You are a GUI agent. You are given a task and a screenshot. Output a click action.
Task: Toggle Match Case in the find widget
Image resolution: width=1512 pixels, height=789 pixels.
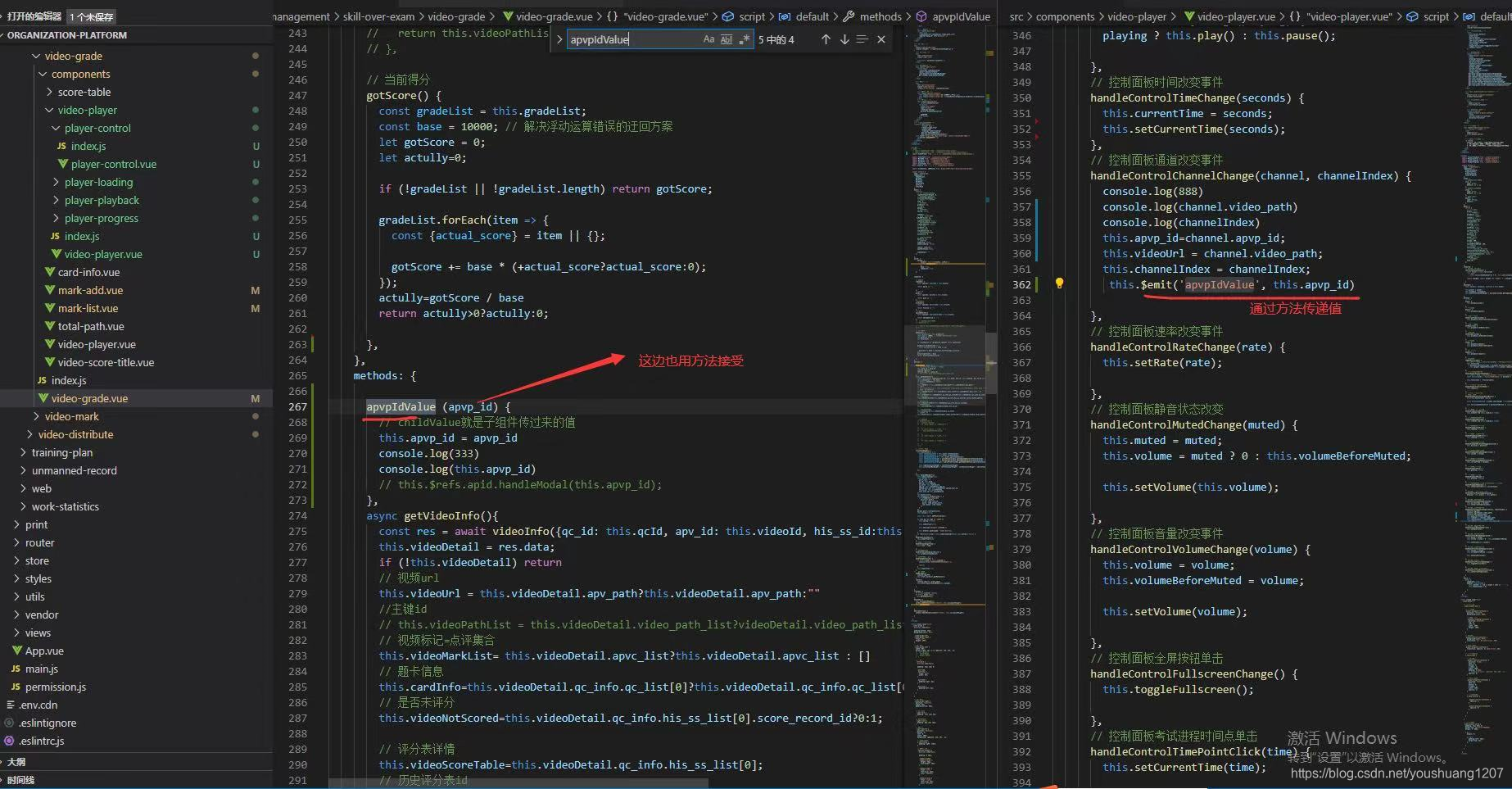coord(708,39)
